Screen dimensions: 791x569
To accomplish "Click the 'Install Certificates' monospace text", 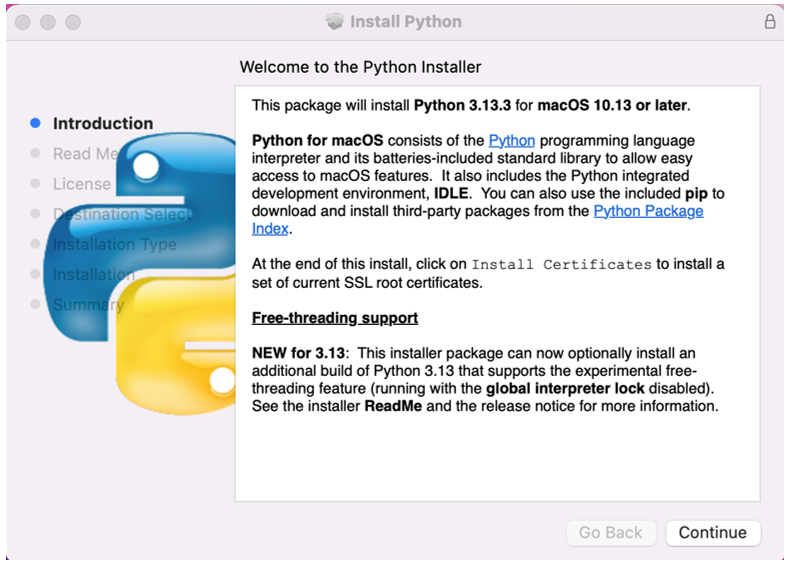I will click(561, 264).
